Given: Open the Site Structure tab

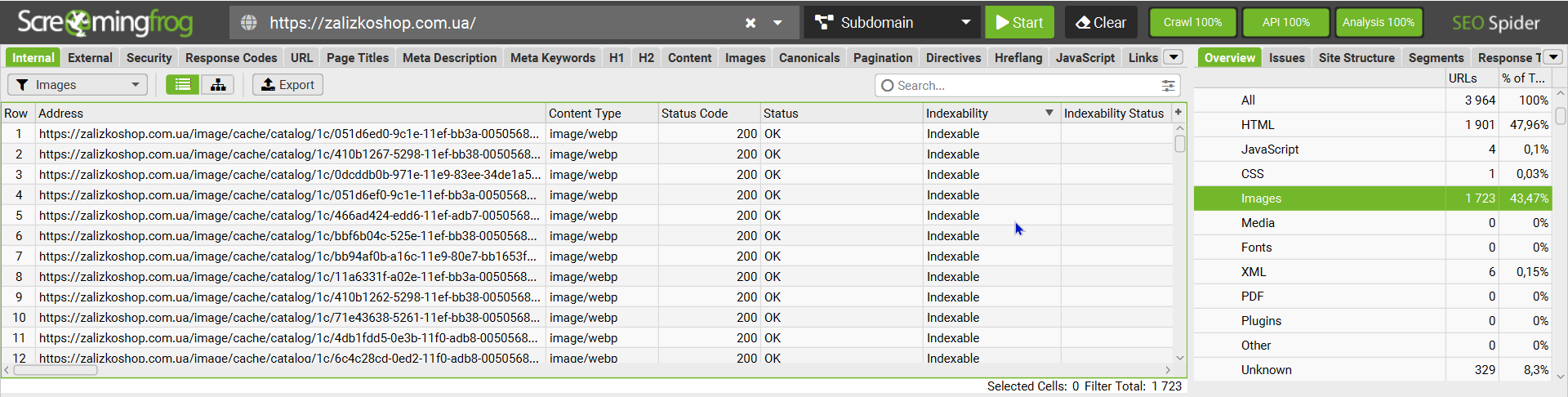Looking at the screenshot, I should click(1356, 58).
